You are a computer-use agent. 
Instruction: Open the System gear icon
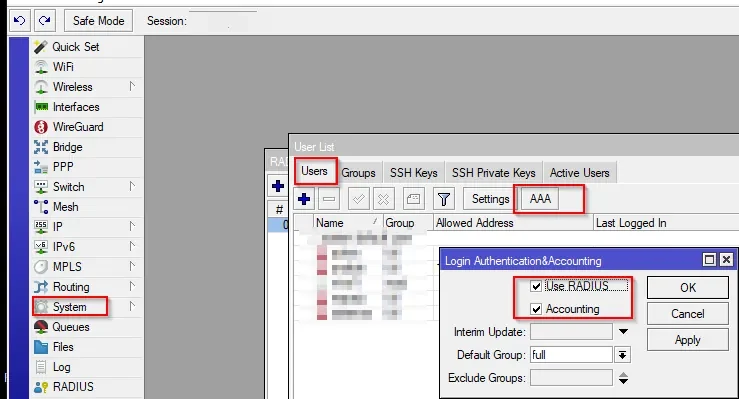click(41, 307)
